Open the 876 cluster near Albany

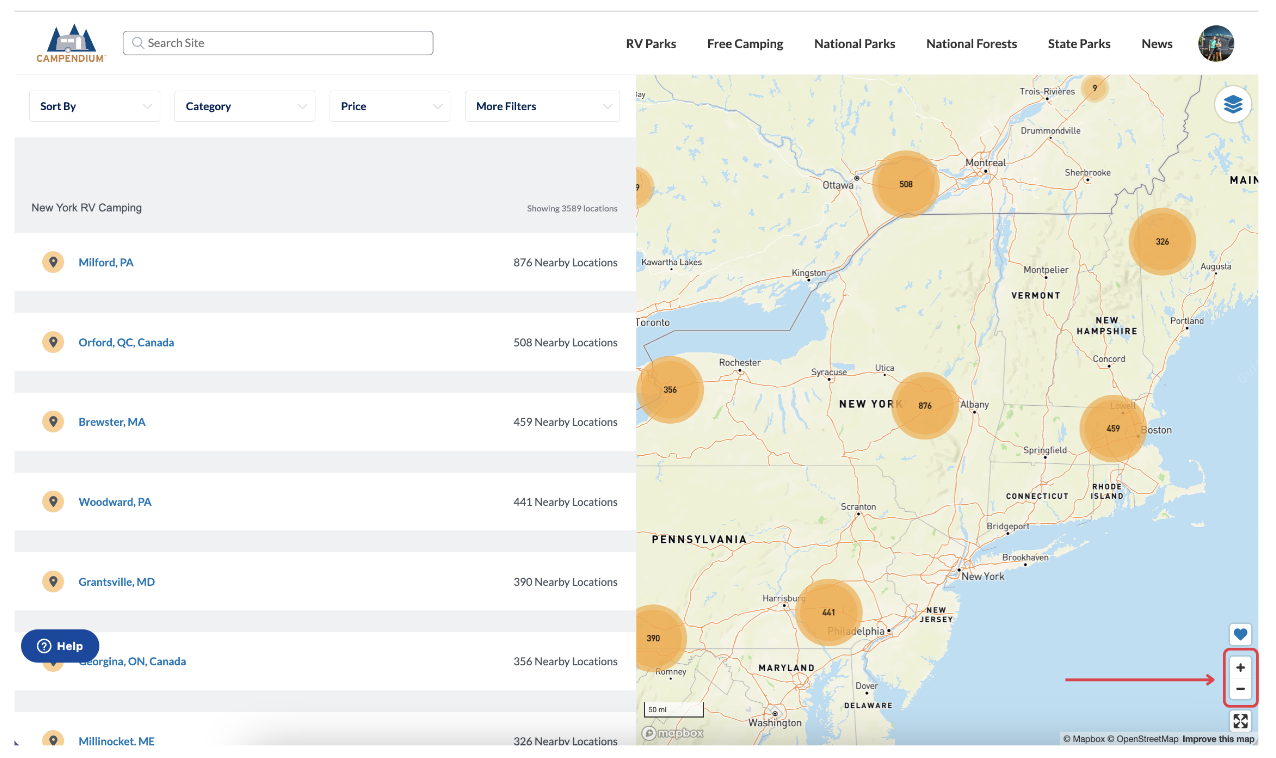click(x=925, y=406)
